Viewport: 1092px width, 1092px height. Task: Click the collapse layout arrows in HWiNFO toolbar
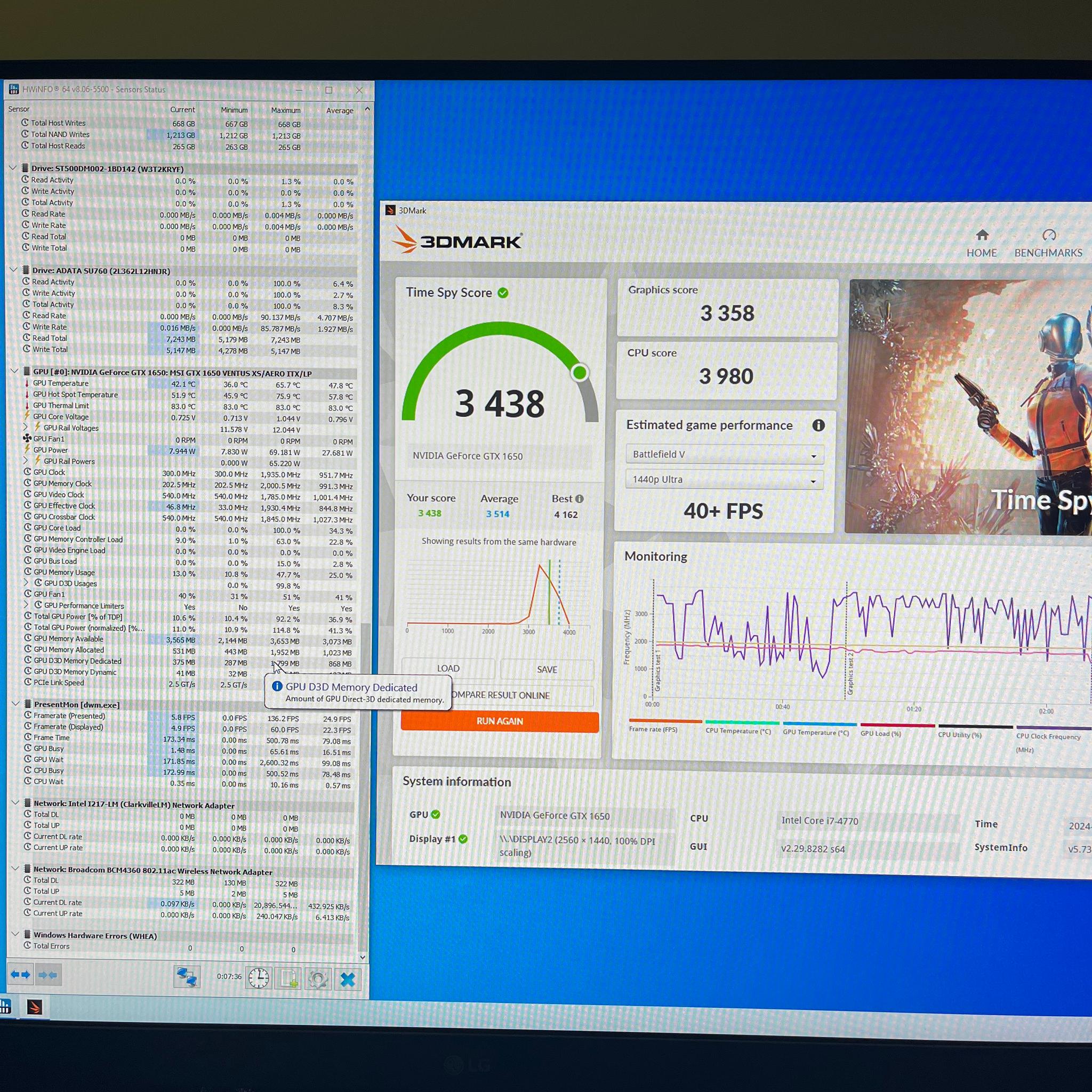click(x=47, y=975)
